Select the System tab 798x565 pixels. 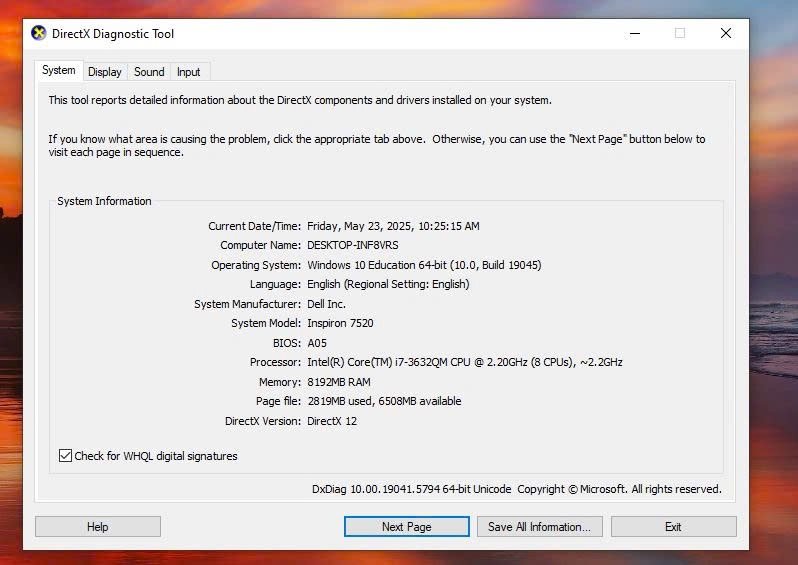(x=59, y=70)
